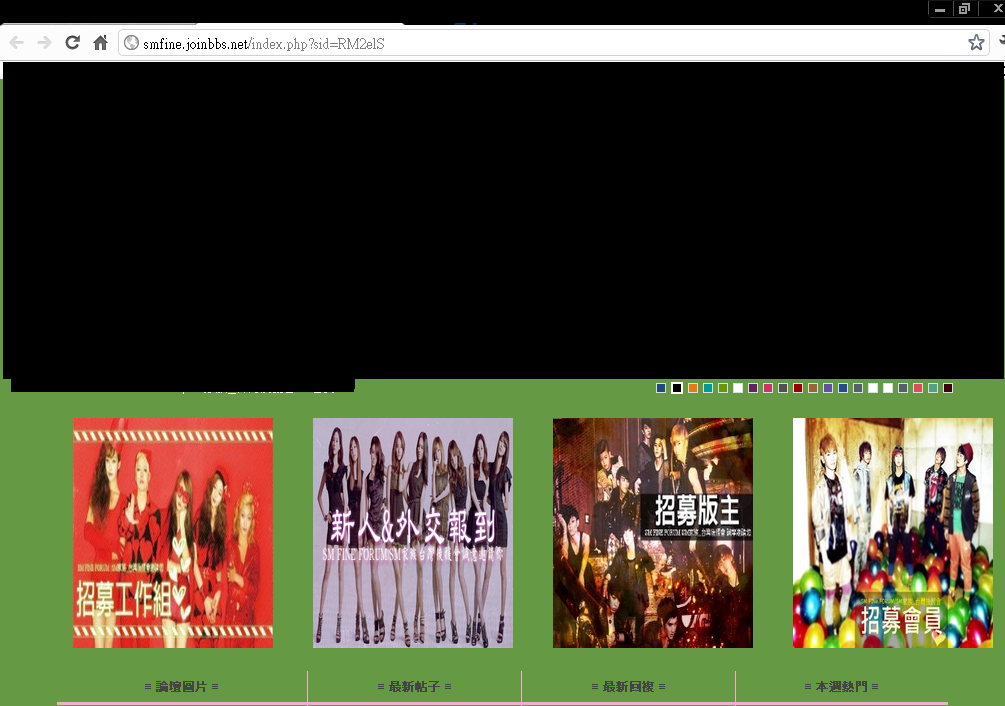Viewport: 1005px width, 706px height.
Task: Switch to the 本週熱門 tab
Action: [842, 687]
